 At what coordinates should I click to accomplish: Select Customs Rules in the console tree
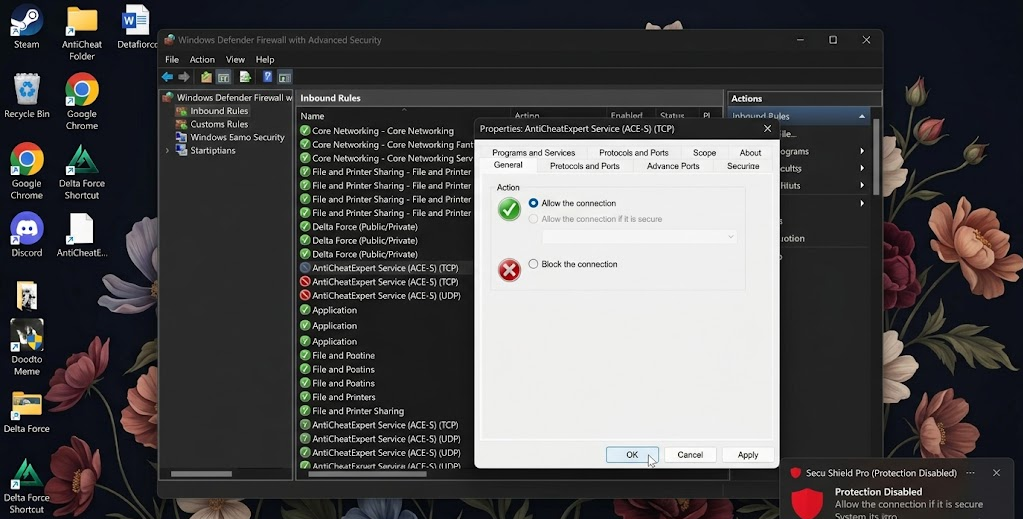point(219,124)
